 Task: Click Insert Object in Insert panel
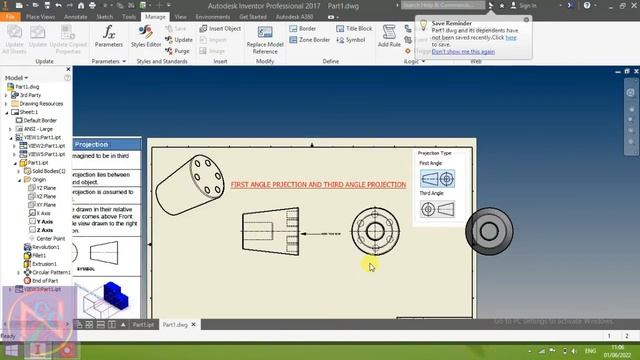pyautogui.click(x=220, y=29)
